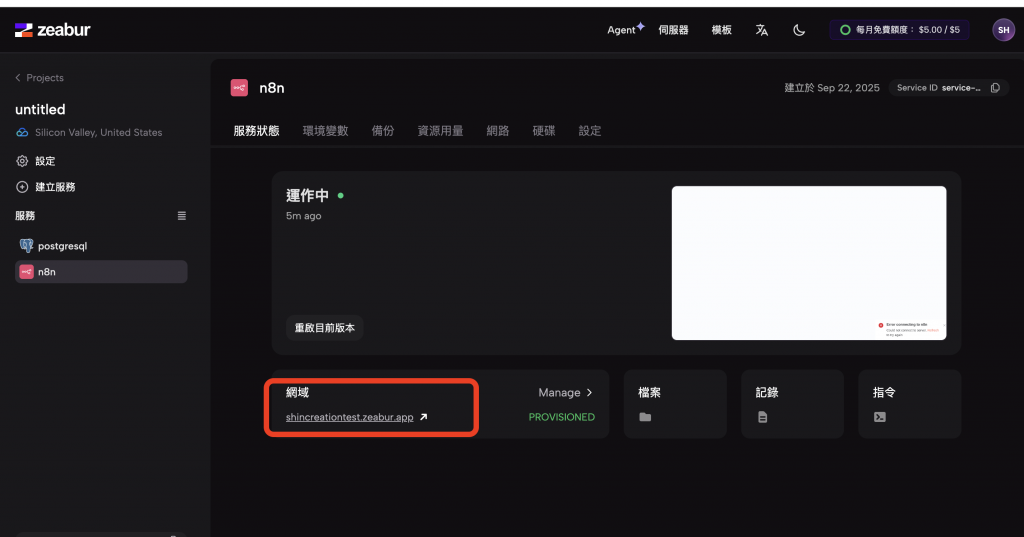Click the Zeabur logo
Screen dimensions: 1024x537
(x=52, y=29)
